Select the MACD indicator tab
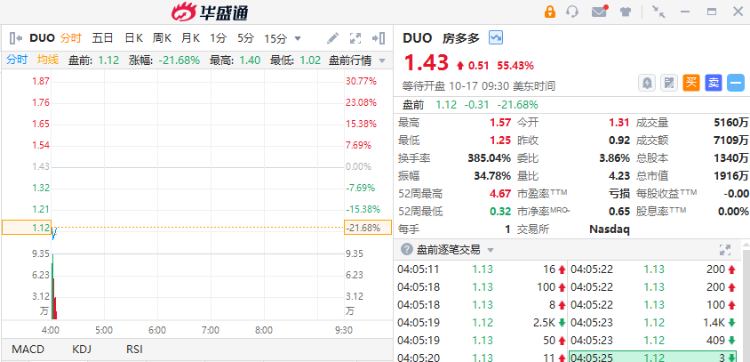The height and width of the screenshot is (362, 750). click(x=28, y=349)
